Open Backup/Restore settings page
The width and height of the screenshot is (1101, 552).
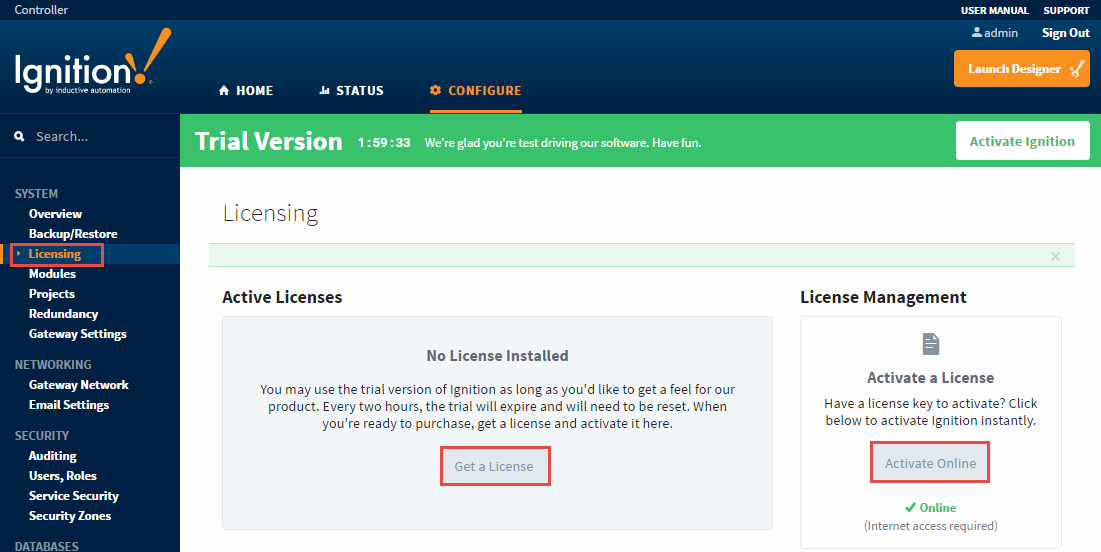pyautogui.click(x=73, y=234)
